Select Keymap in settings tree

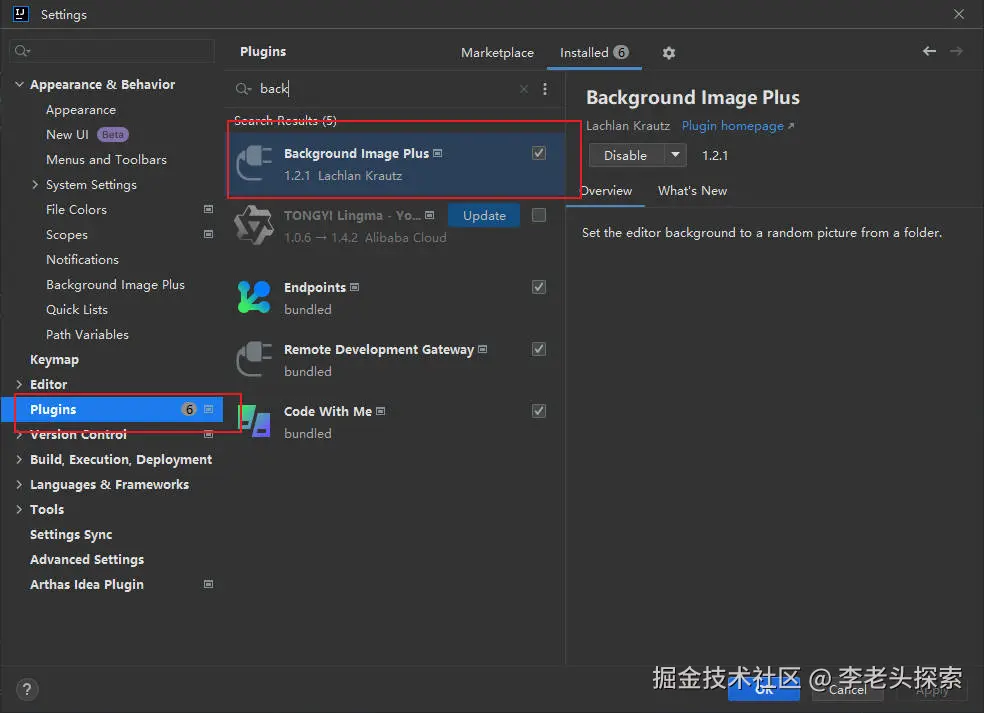tap(55, 360)
